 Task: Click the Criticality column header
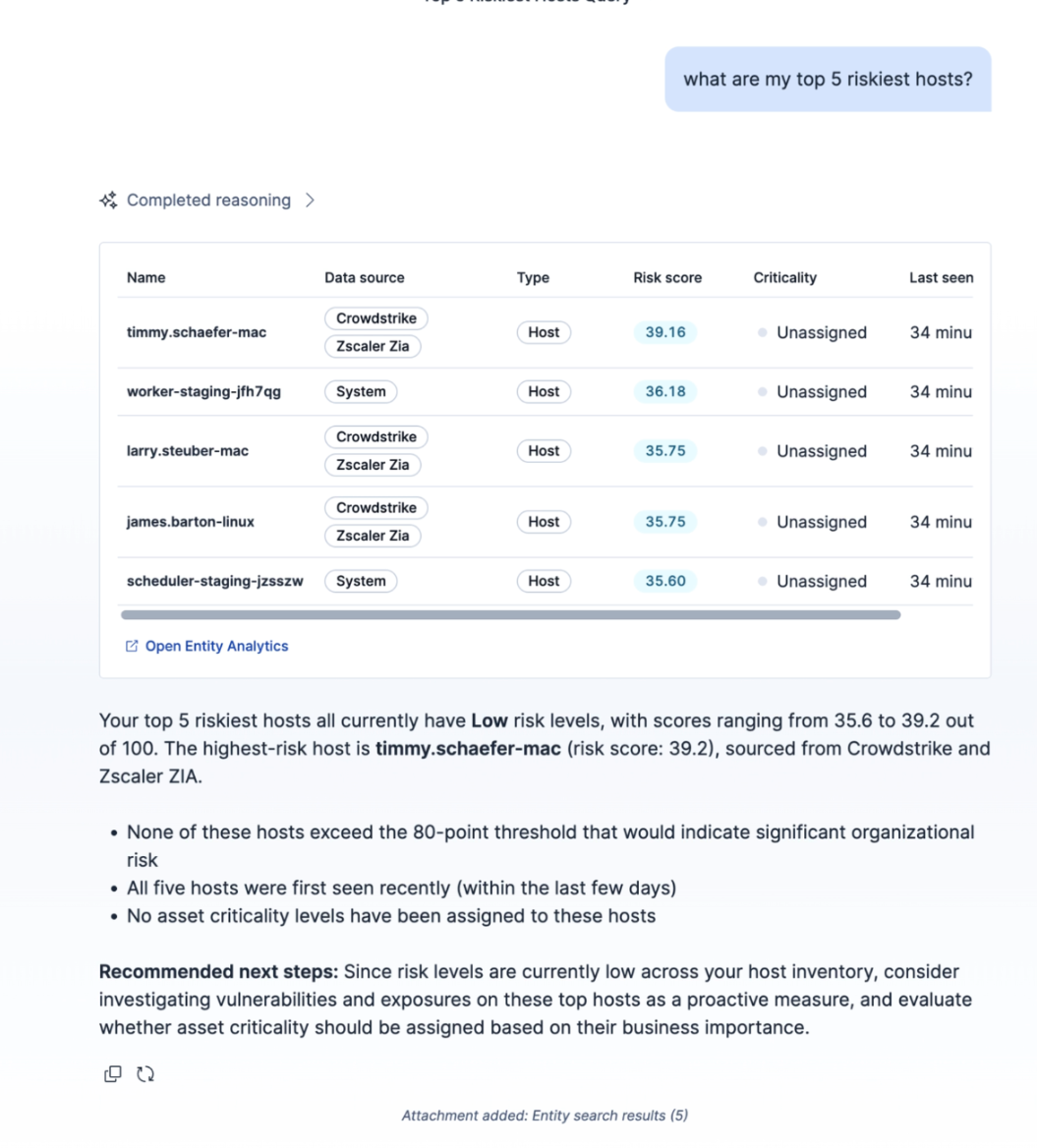point(785,277)
